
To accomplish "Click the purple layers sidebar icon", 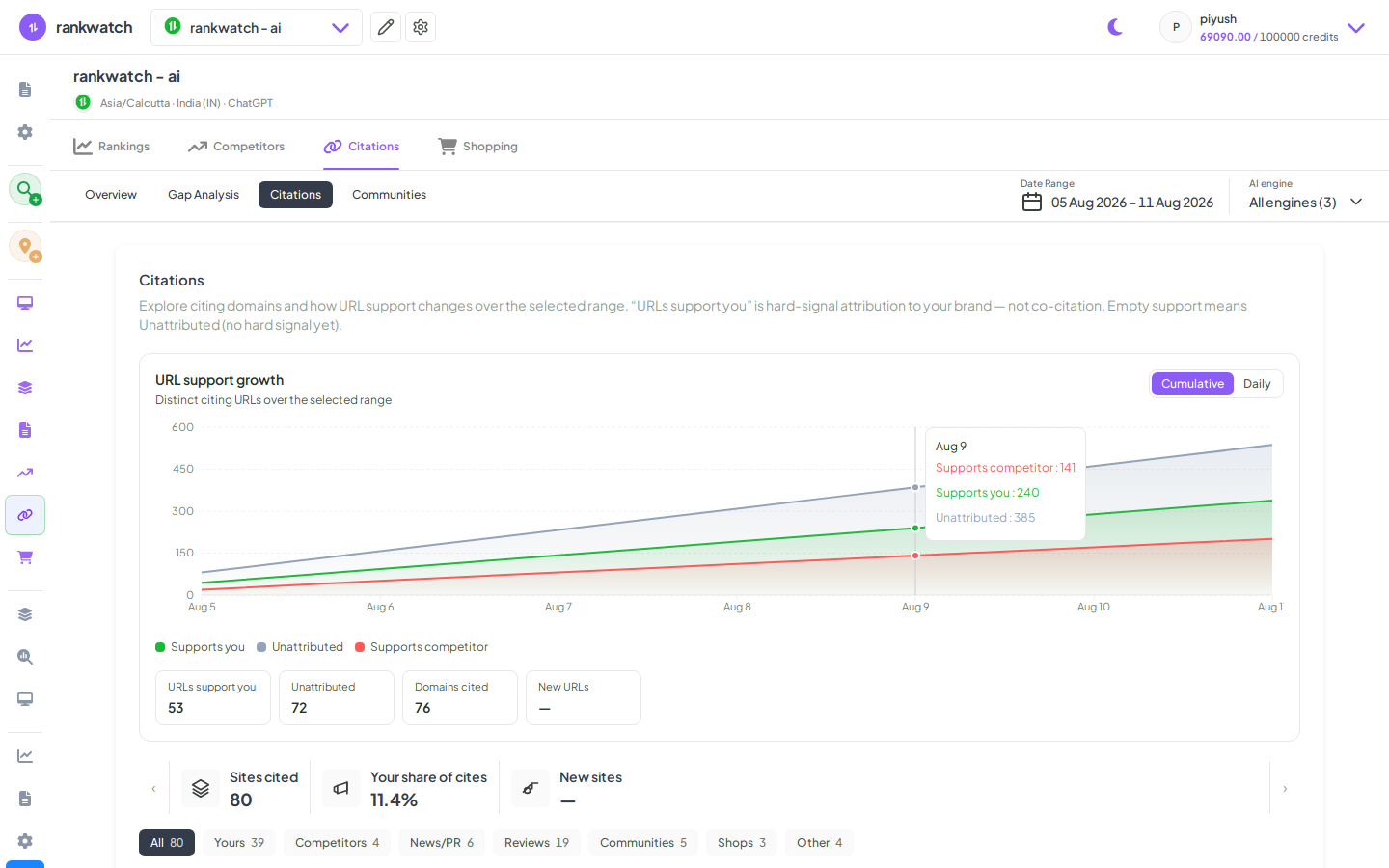I will [25, 388].
